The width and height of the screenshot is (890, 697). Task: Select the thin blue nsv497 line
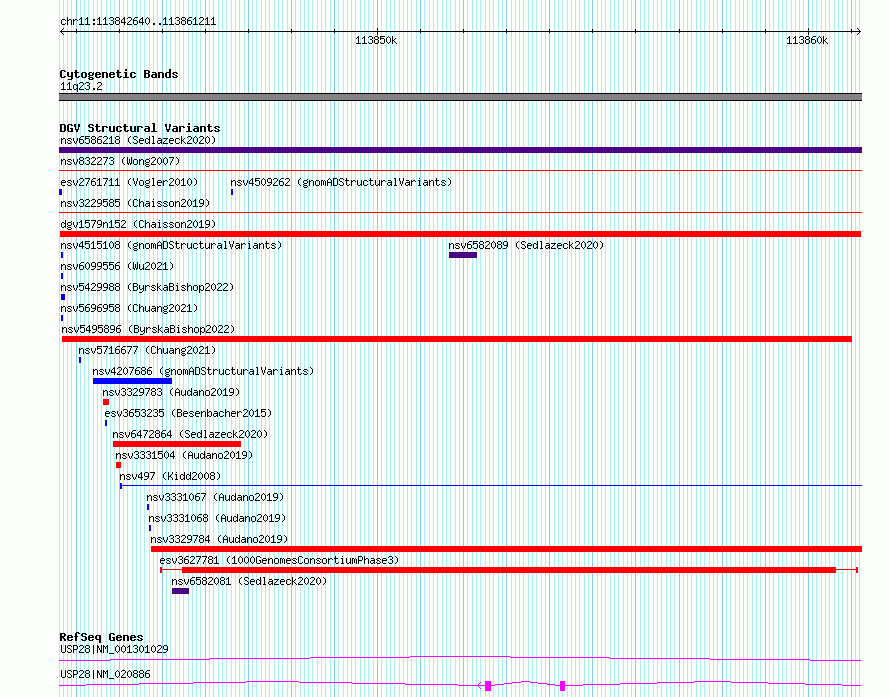tap(491, 486)
